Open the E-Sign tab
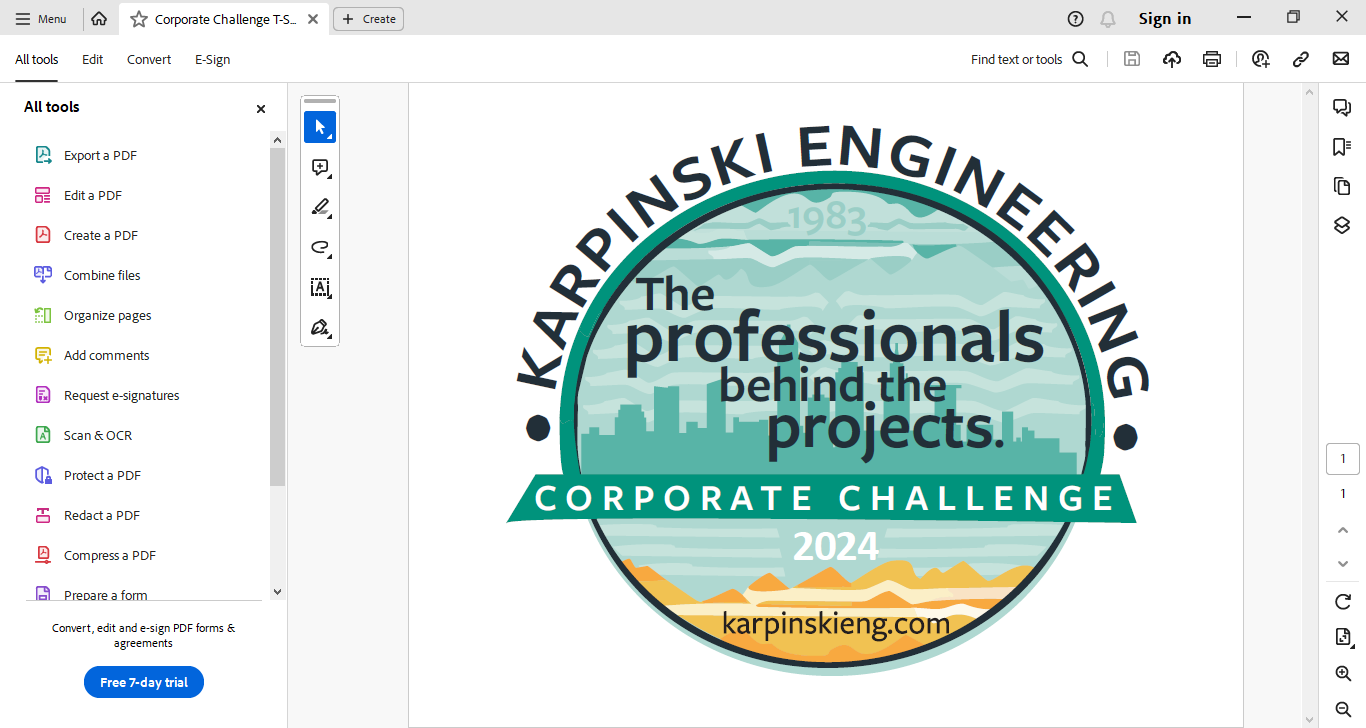 tap(212, 59)
